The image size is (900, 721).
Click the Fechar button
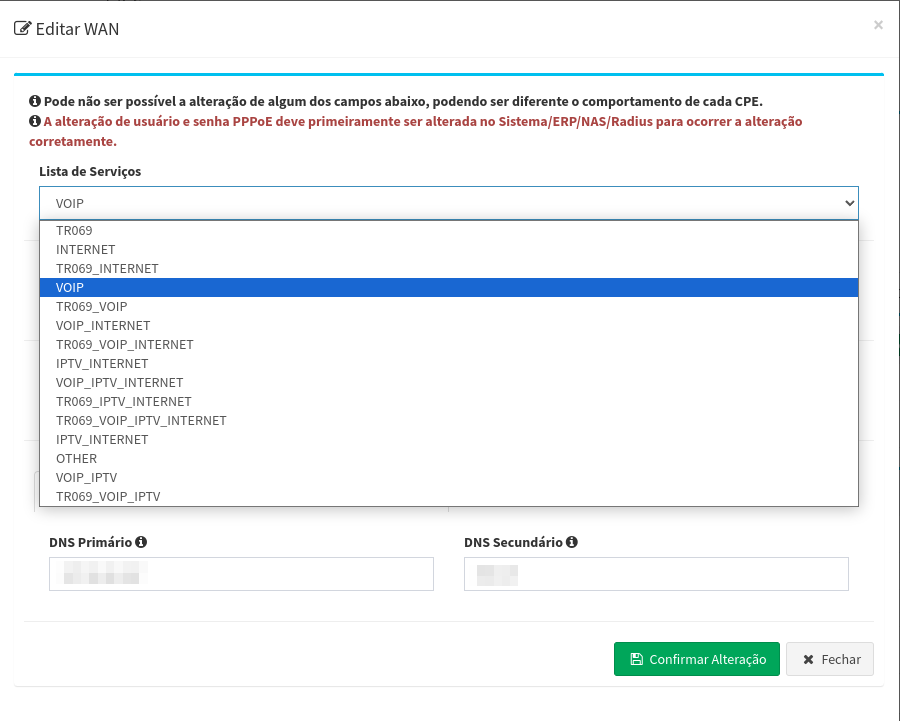[830, 659]
